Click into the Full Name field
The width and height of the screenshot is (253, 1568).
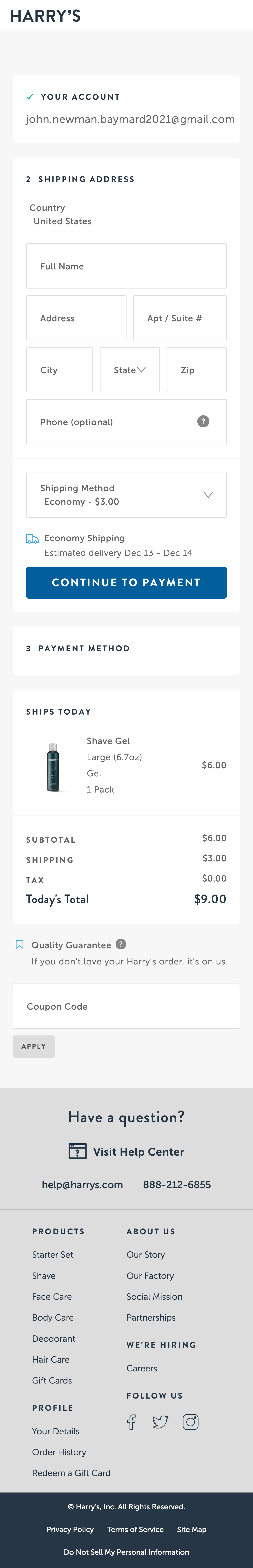(x=126, y=266)
